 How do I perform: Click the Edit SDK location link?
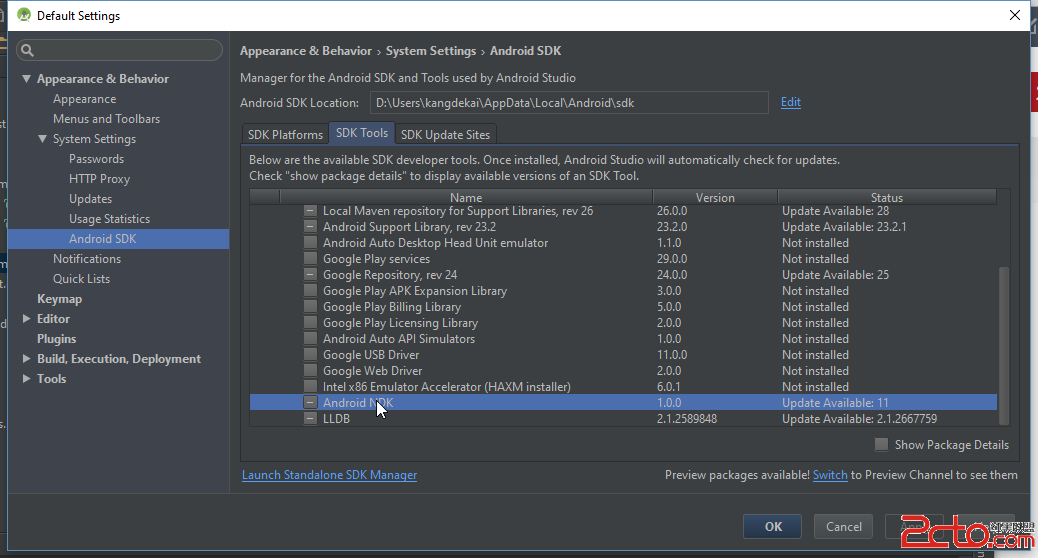[791, 102]
